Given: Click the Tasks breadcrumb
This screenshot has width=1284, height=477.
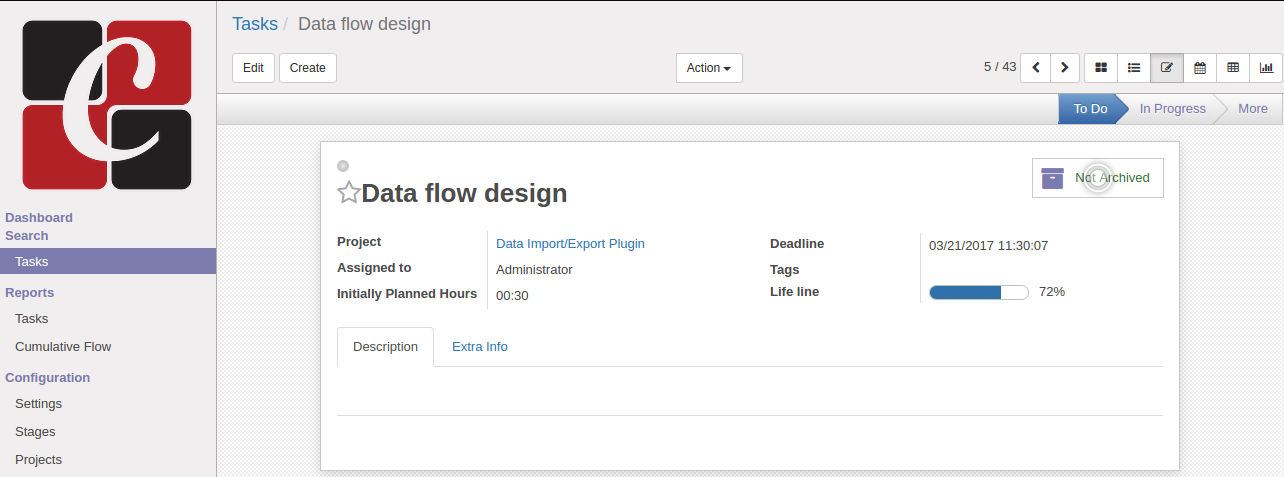Looking at the screenshot, I should 255,24.
